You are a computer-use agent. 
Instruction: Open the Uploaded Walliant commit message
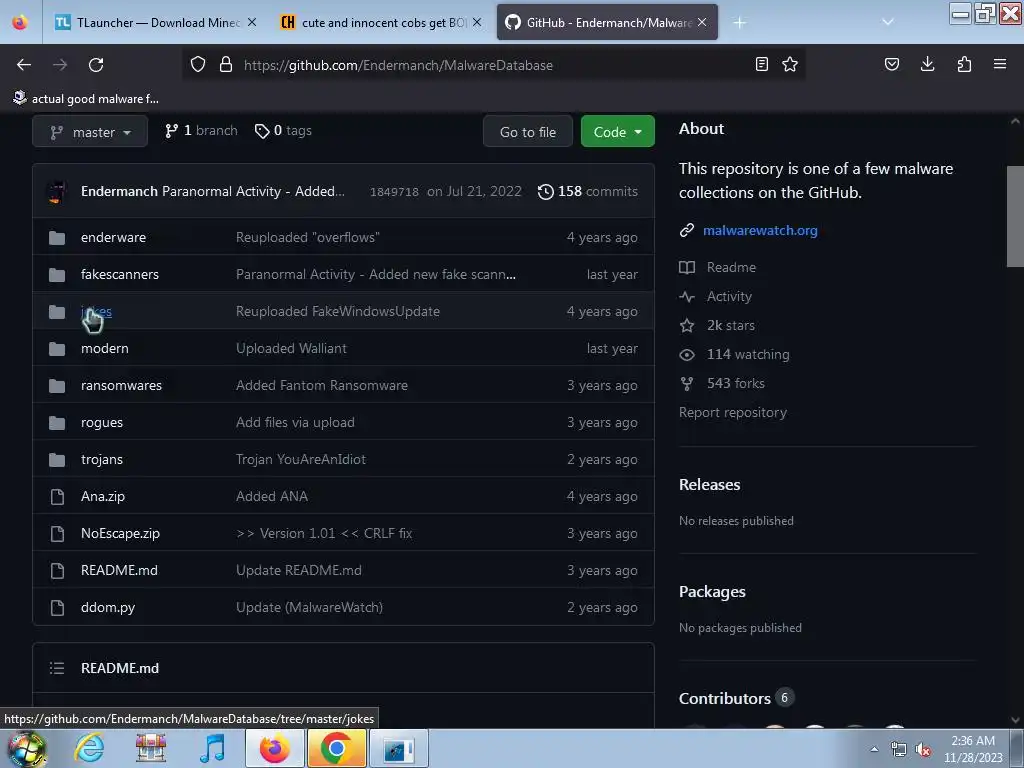(x=291, y=349)
